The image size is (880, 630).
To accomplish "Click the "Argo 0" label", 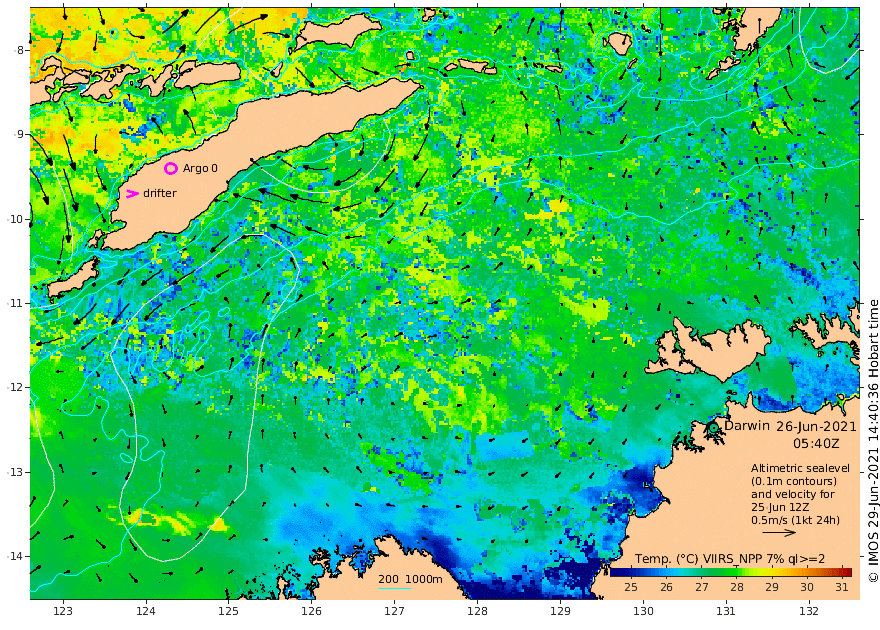I will (200, 168).
